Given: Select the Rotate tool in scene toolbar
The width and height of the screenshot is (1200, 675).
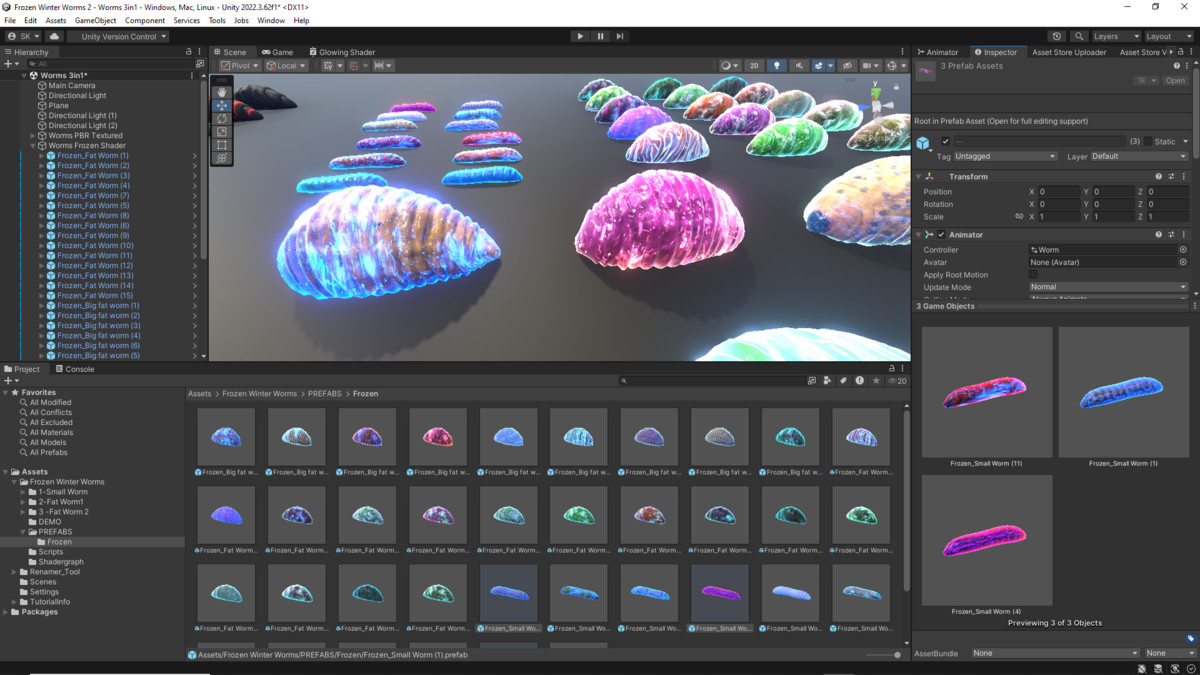Looking at the screenshot, I should point(222,119).
